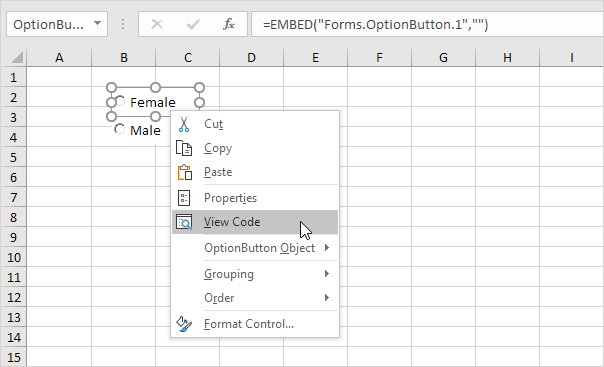The width and height of the screenshot is (604, 367).
Task: Click the formula bar three-dot resize handle
Action: click(123, 24)
